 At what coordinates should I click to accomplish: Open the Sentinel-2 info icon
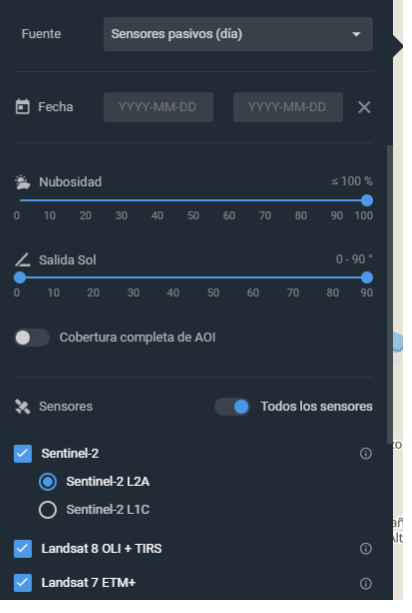pyautogui.click(x=365, y=453)
